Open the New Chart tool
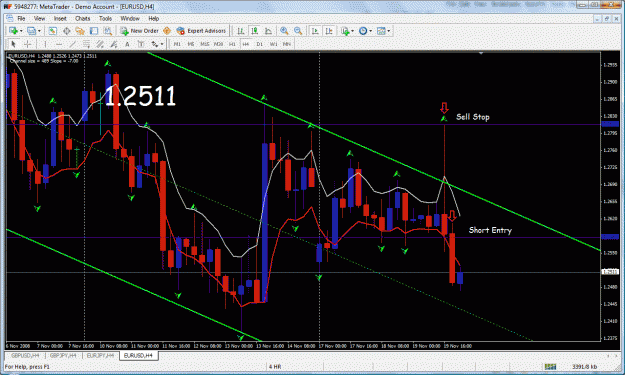The height and width of the screenshot is (375, 625). [x=13, y=31]
